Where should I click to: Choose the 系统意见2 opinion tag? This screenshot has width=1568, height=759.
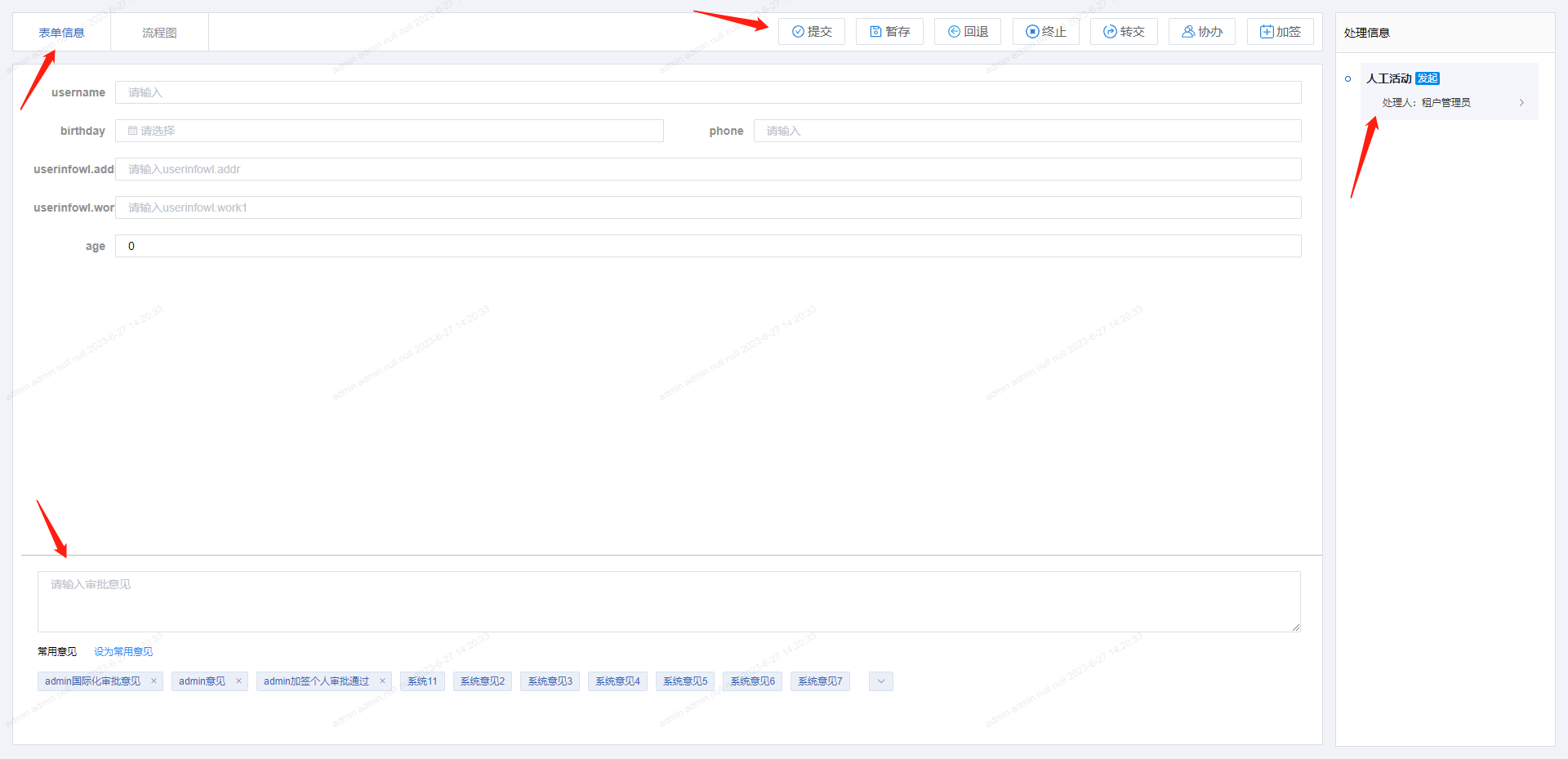pos(482,681)
